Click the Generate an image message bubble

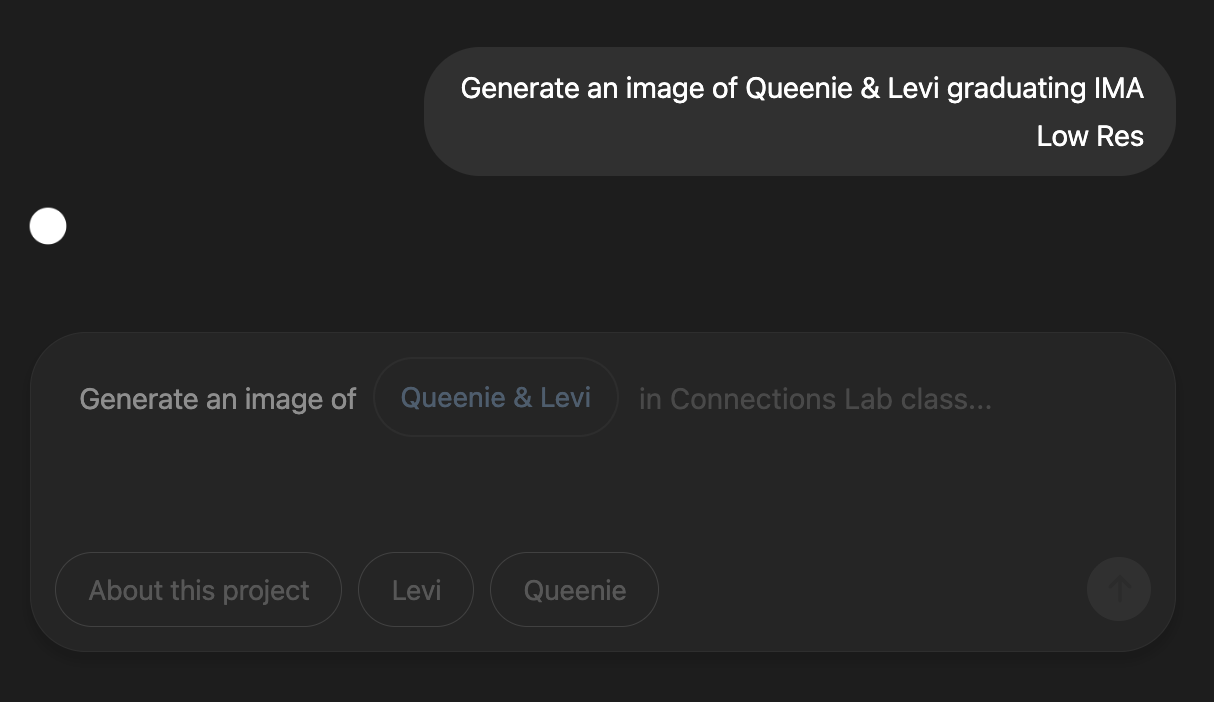(x=800, y=111)
